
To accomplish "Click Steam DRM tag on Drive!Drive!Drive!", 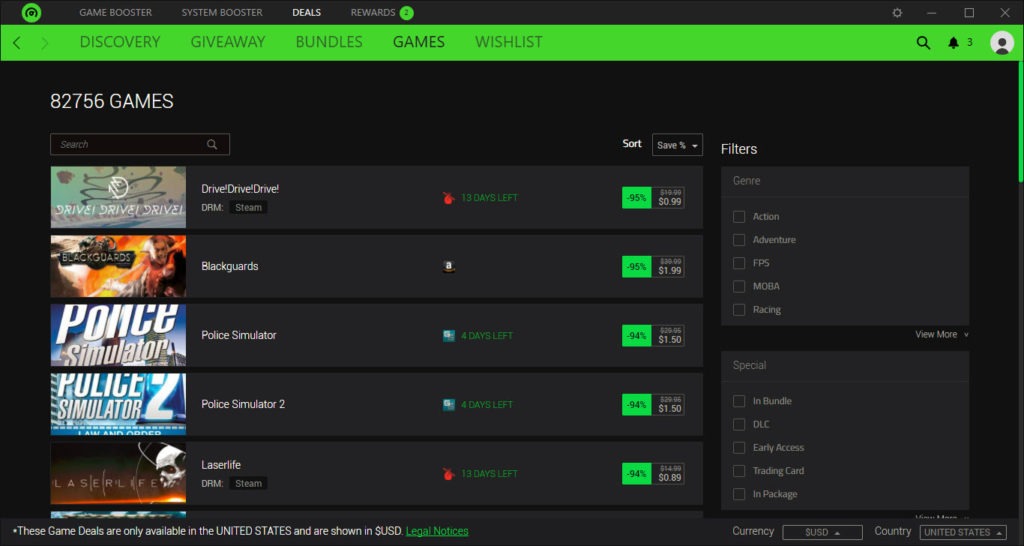I will [248, 208].
